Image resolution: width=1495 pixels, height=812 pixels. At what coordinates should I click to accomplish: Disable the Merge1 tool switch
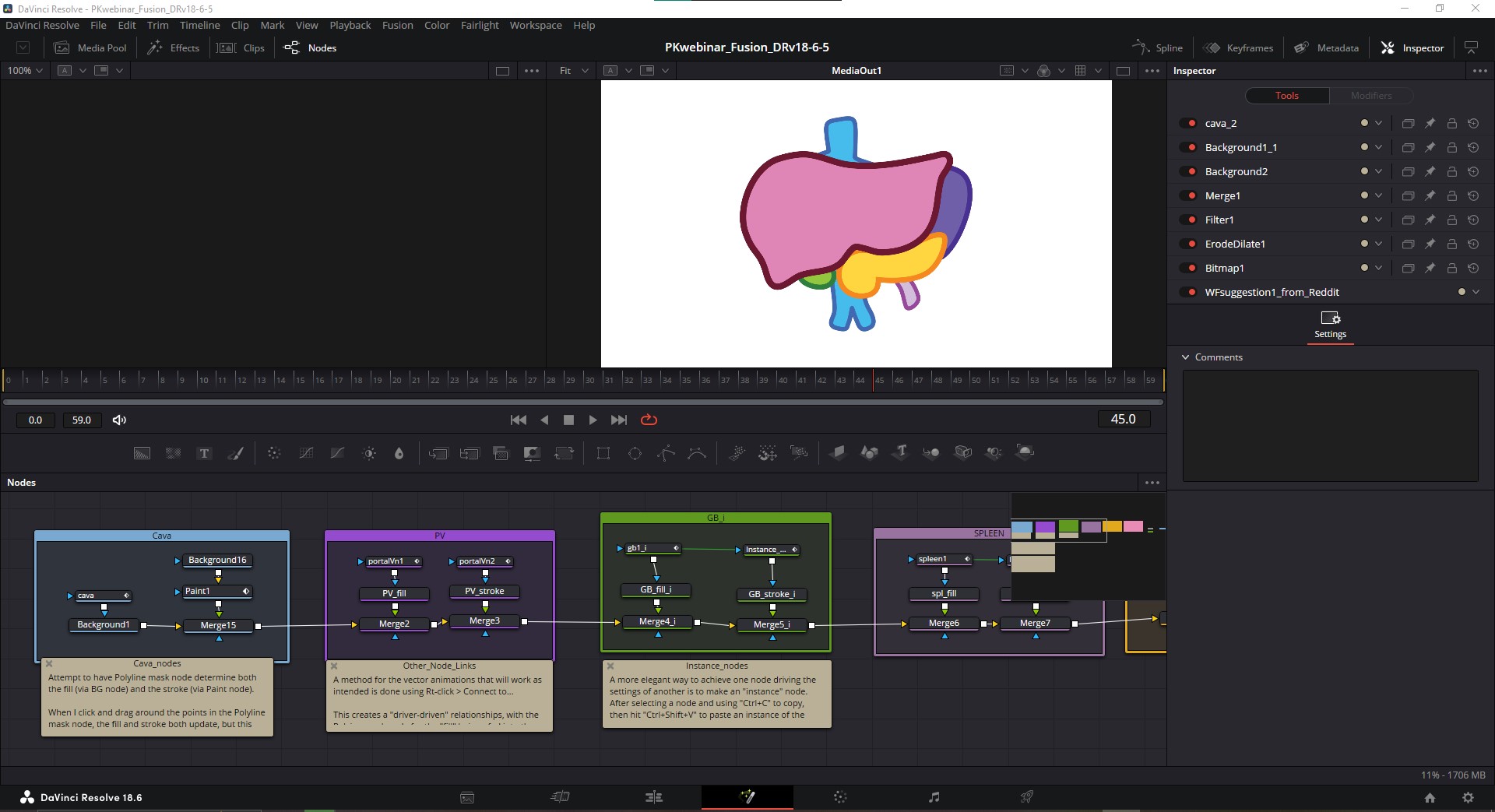(1188, 195)
